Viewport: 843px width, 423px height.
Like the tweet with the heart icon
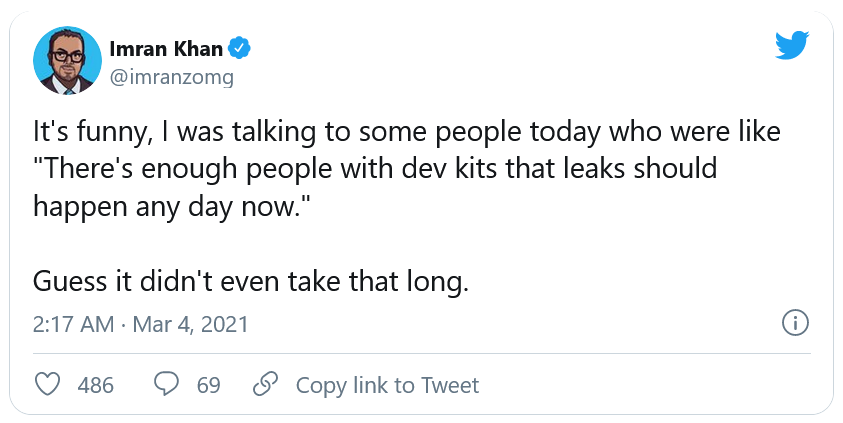[47, 385]
